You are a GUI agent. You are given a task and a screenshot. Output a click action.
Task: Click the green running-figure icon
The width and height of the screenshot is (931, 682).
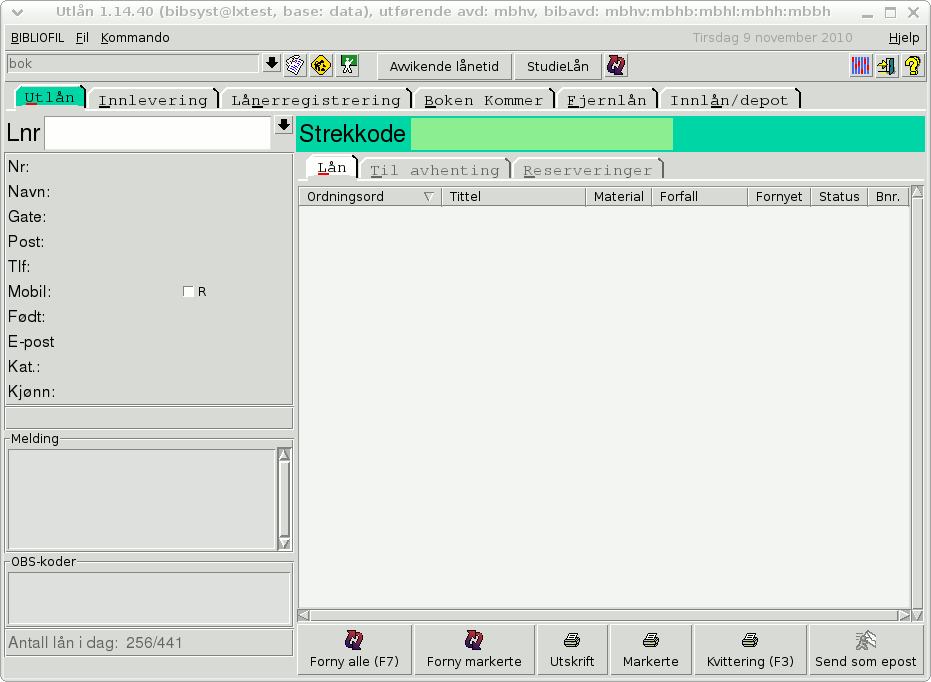pyautogui.click(x=348, y=65)
